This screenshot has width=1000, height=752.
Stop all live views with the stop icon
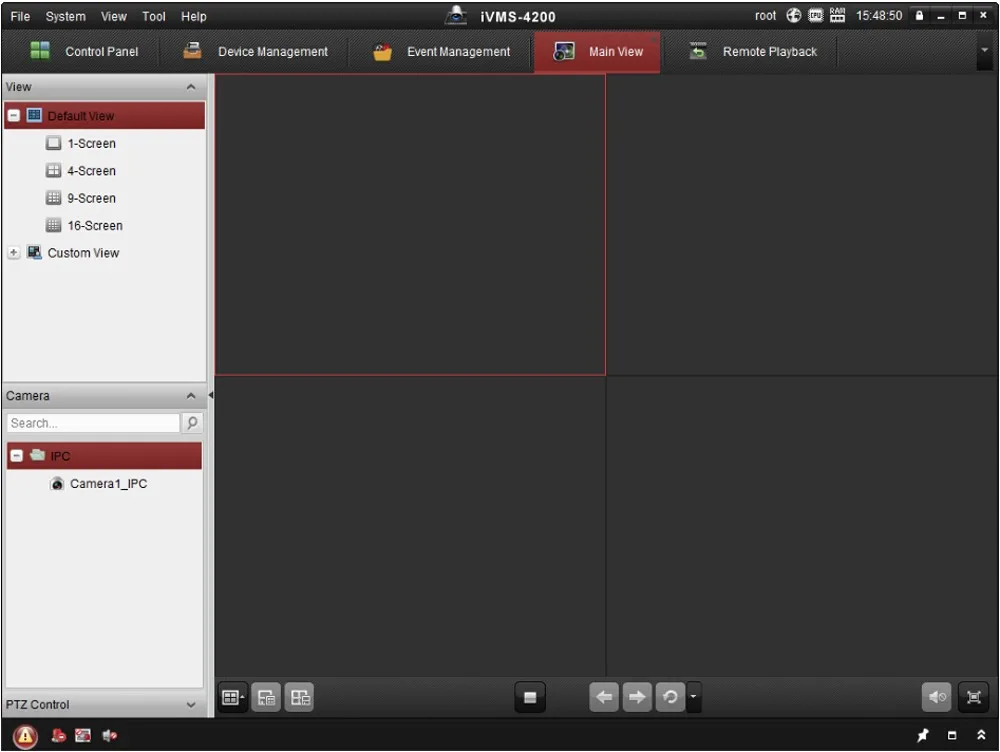(529, 697)
